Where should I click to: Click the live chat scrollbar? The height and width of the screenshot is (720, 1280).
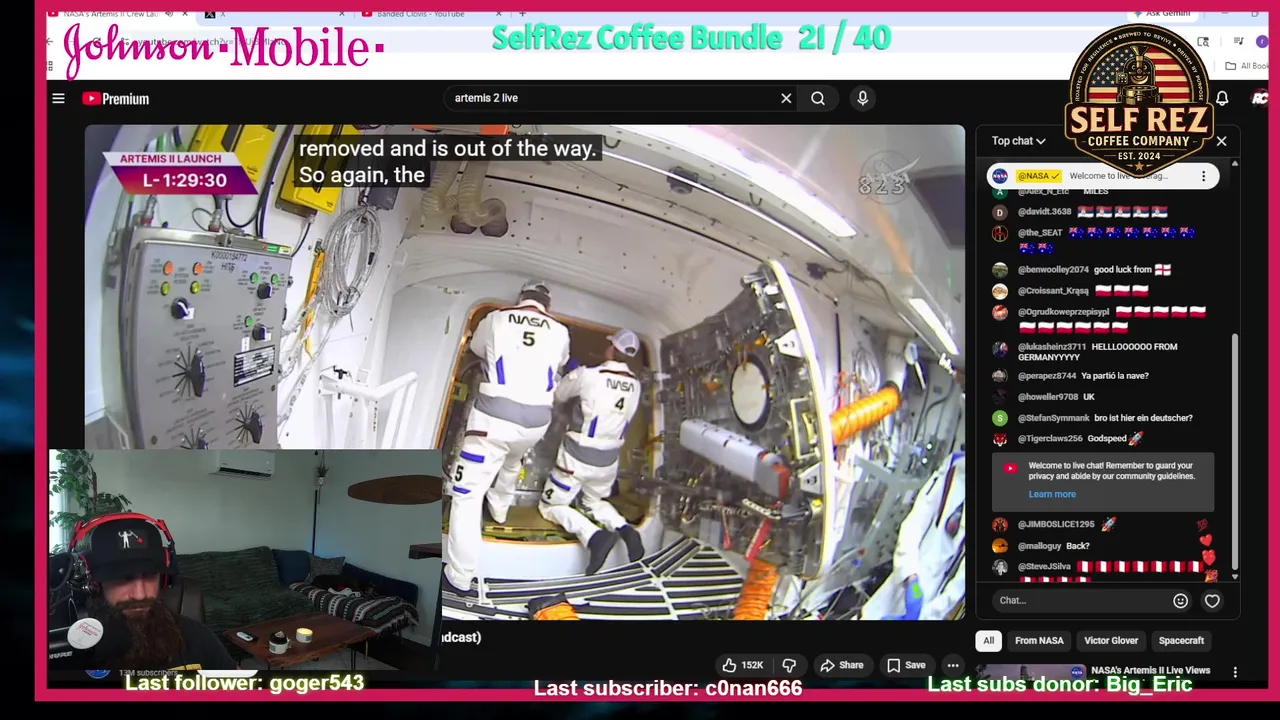tap(1235, 450)
